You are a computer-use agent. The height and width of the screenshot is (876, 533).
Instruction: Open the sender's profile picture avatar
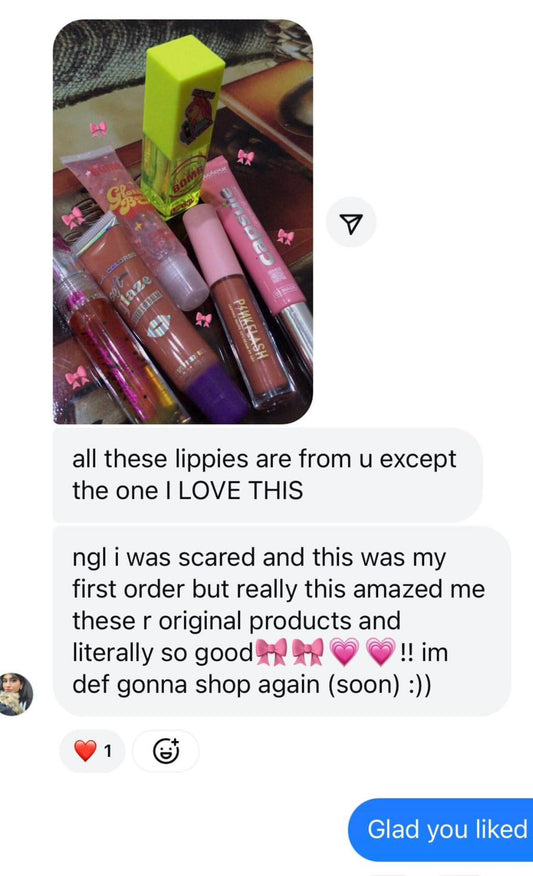16,693
